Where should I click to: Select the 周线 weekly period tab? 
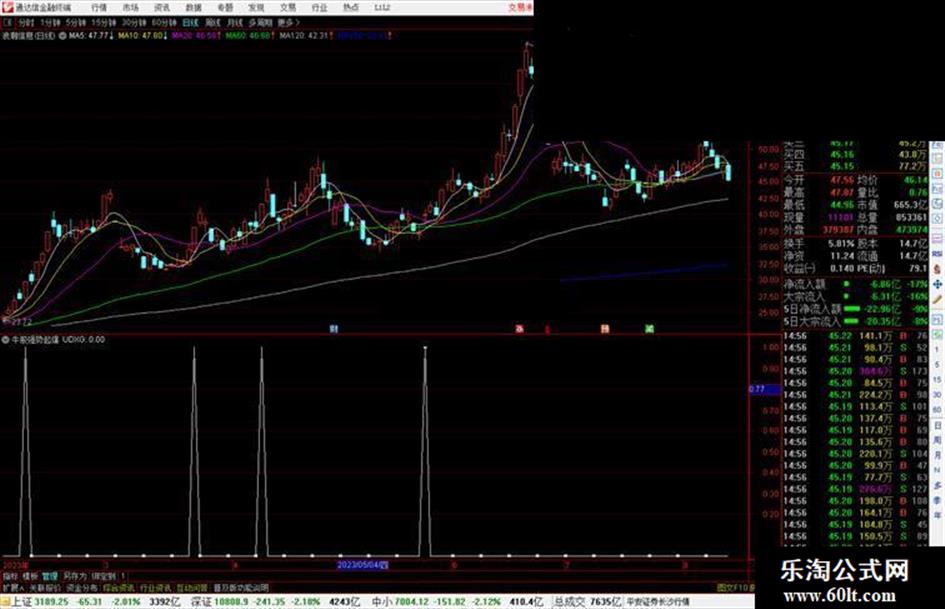213,22
